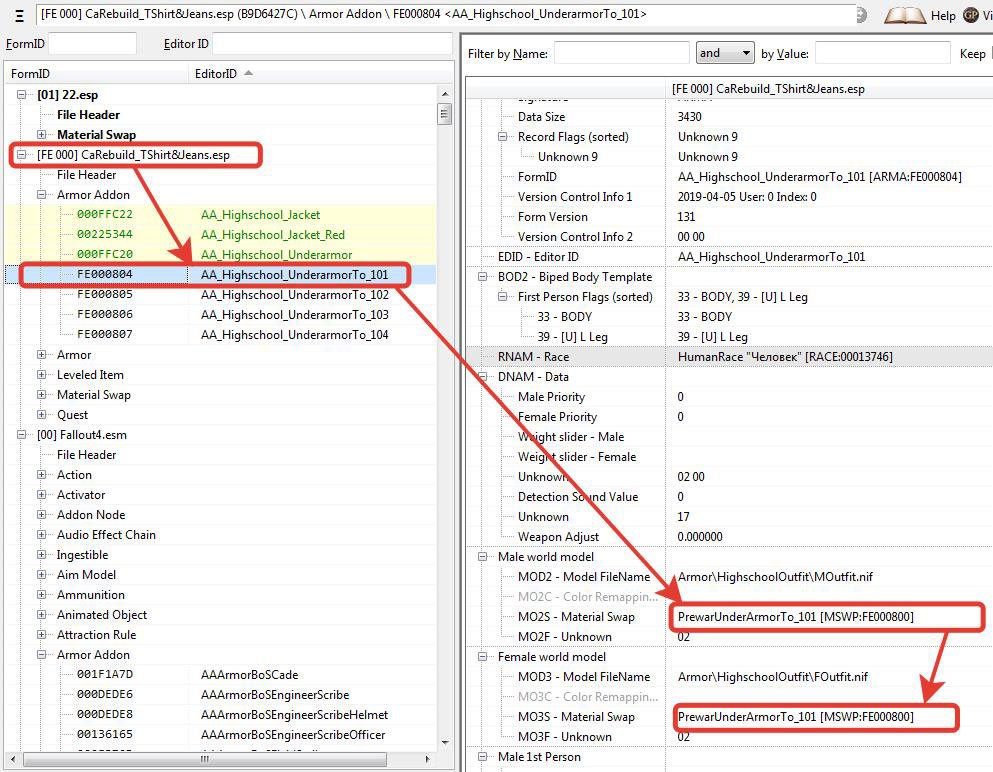Click the tree scroll-up arrow
This screenshot has width=993, height=772.
pos(444,93)
